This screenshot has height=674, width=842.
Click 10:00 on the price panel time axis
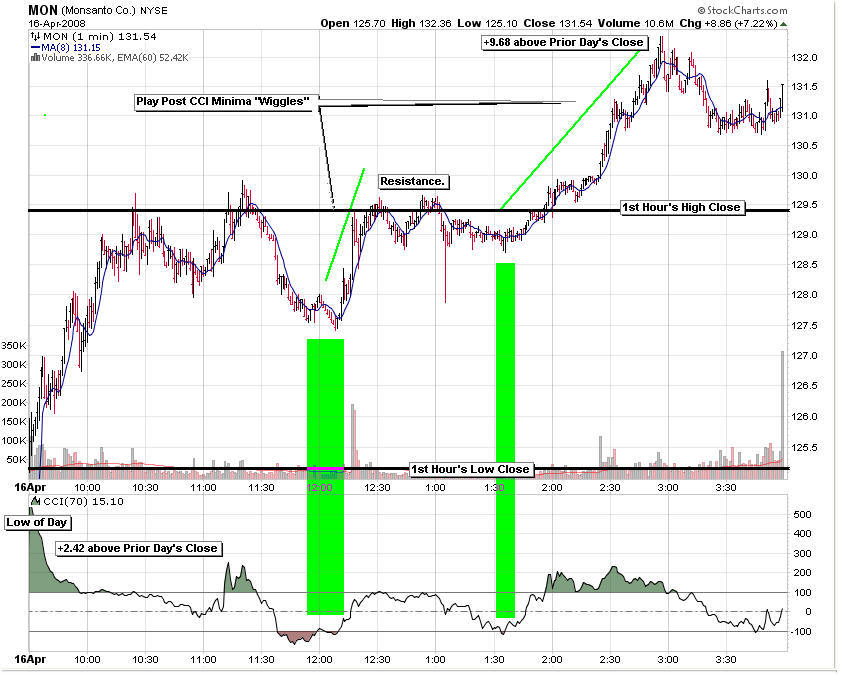click(x=87, y=488)
